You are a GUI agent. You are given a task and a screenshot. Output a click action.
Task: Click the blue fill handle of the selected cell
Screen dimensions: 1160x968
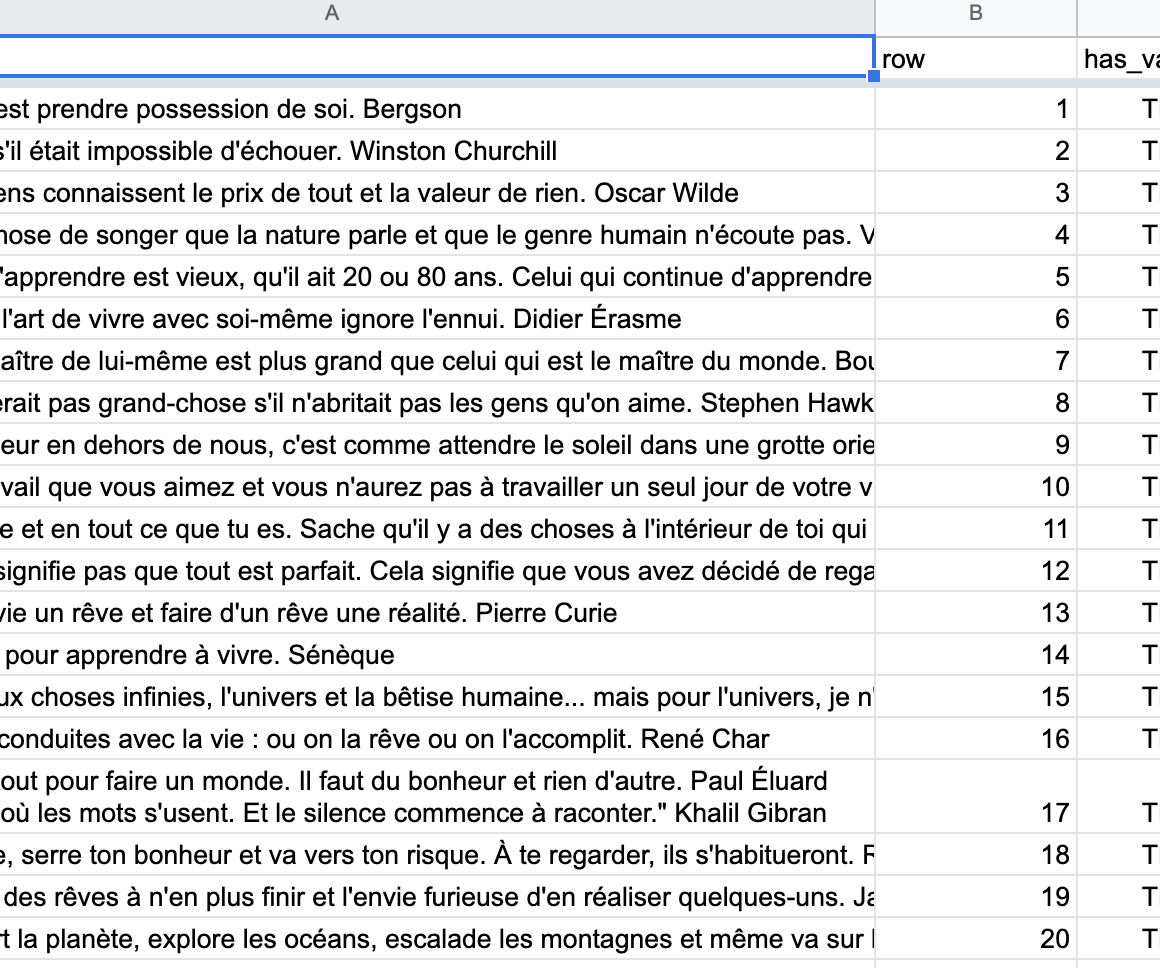875,76
